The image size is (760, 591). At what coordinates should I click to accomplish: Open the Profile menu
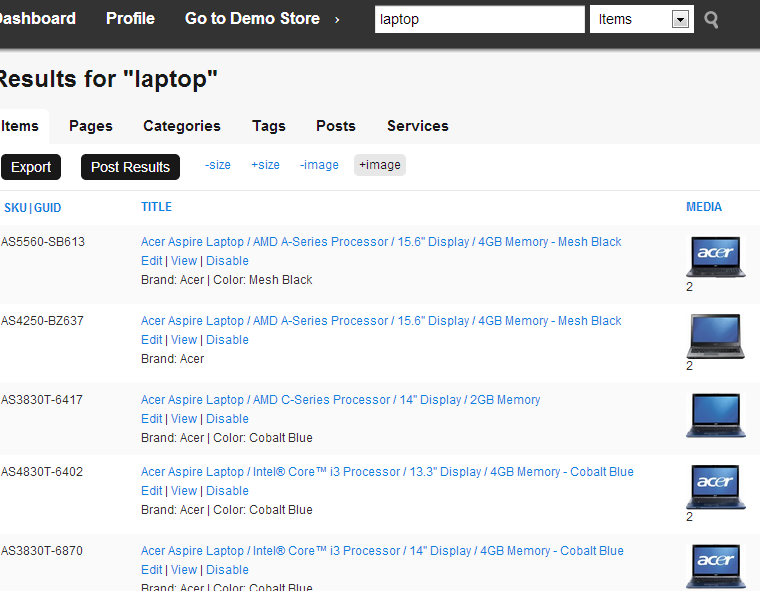pyautogui.click(x=130, y=18)
